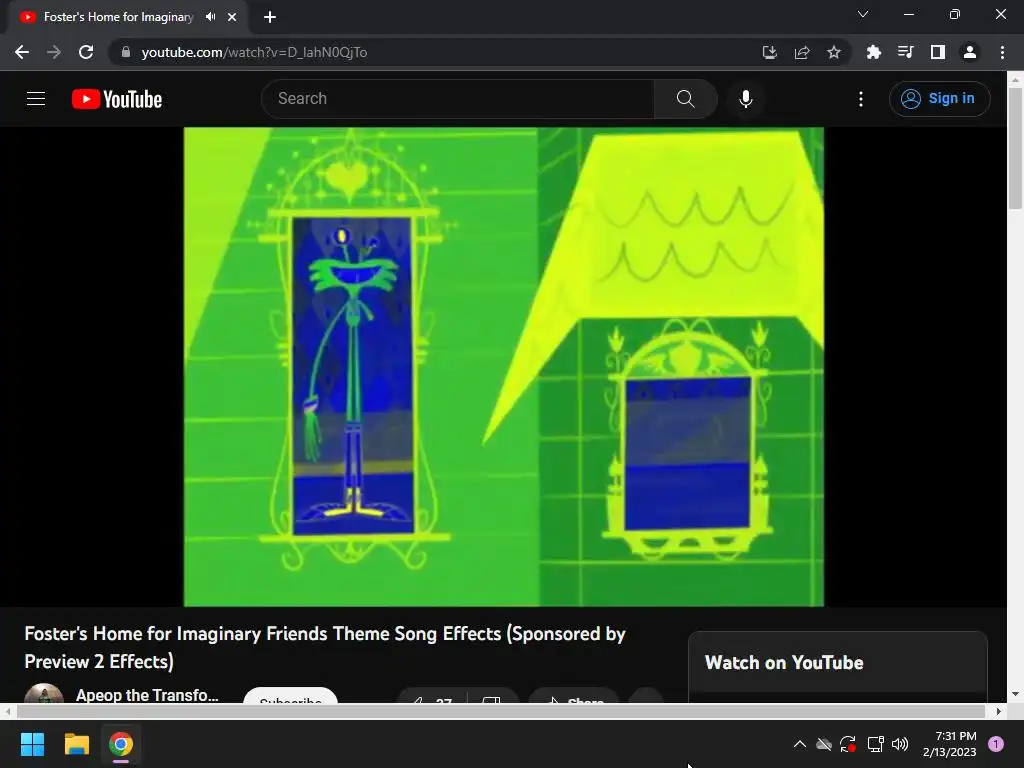The height and width of the screenshot is (768, 1024).
Task: Click the address bar URL
Action: tap(254, 52)
